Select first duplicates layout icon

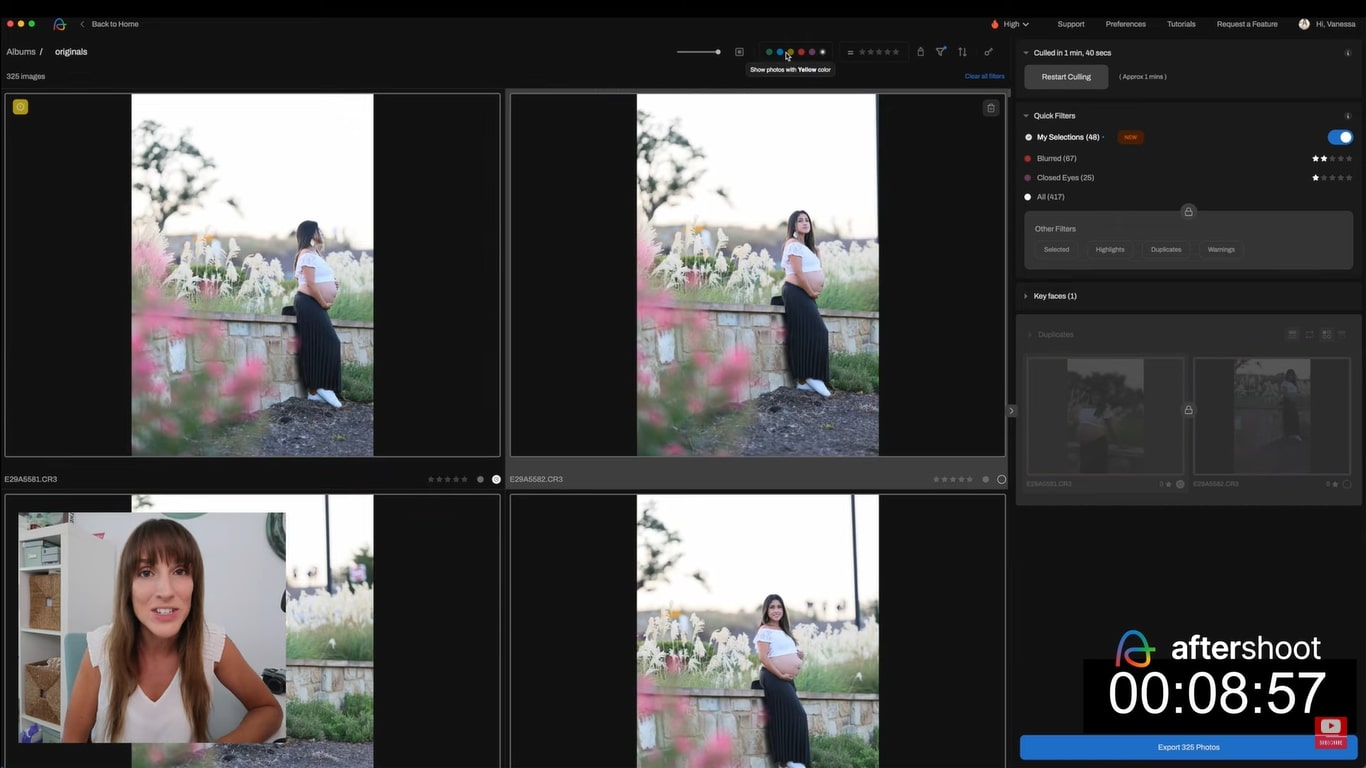pos(1292,334)
